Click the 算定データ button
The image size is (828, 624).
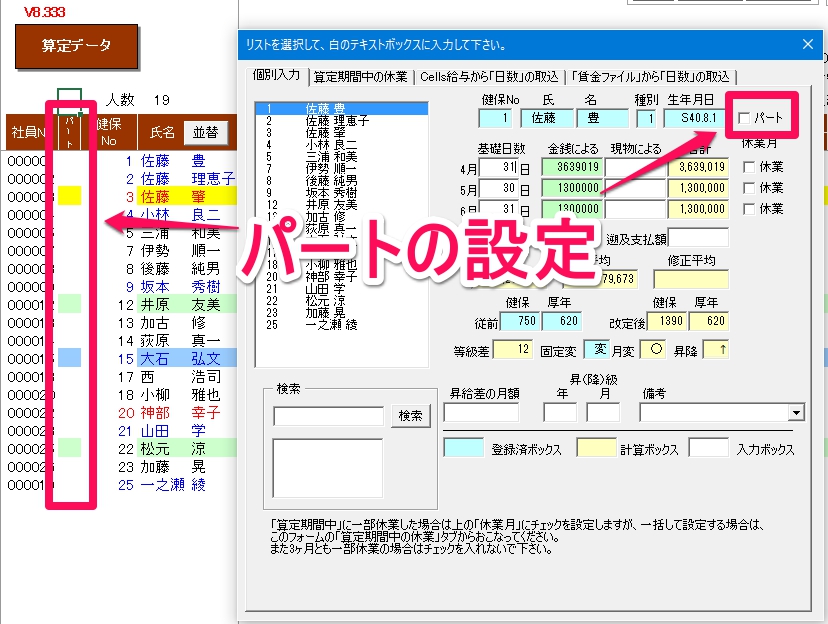76,46
